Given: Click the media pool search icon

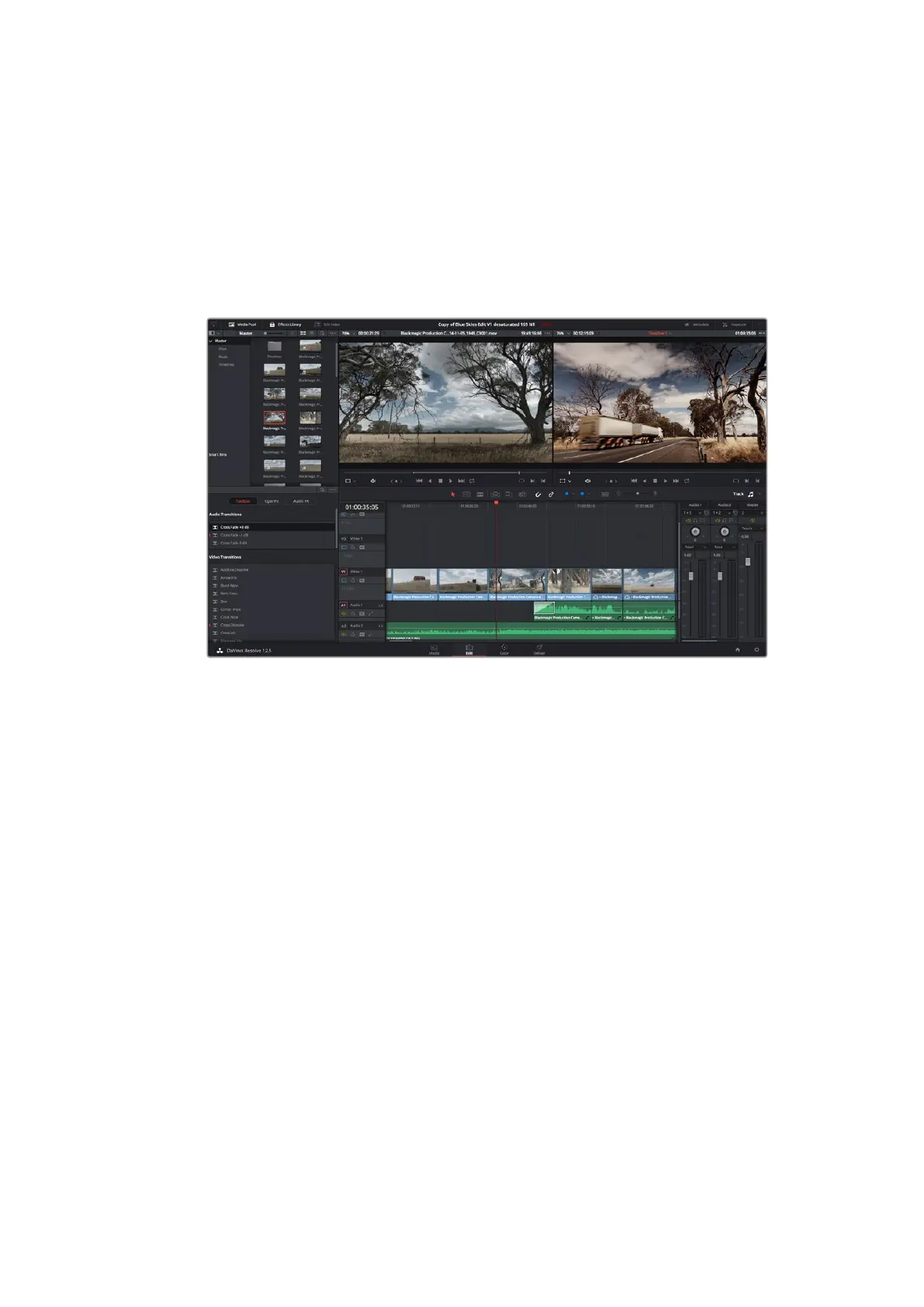Looking at the screenshot, I should 322,333.
